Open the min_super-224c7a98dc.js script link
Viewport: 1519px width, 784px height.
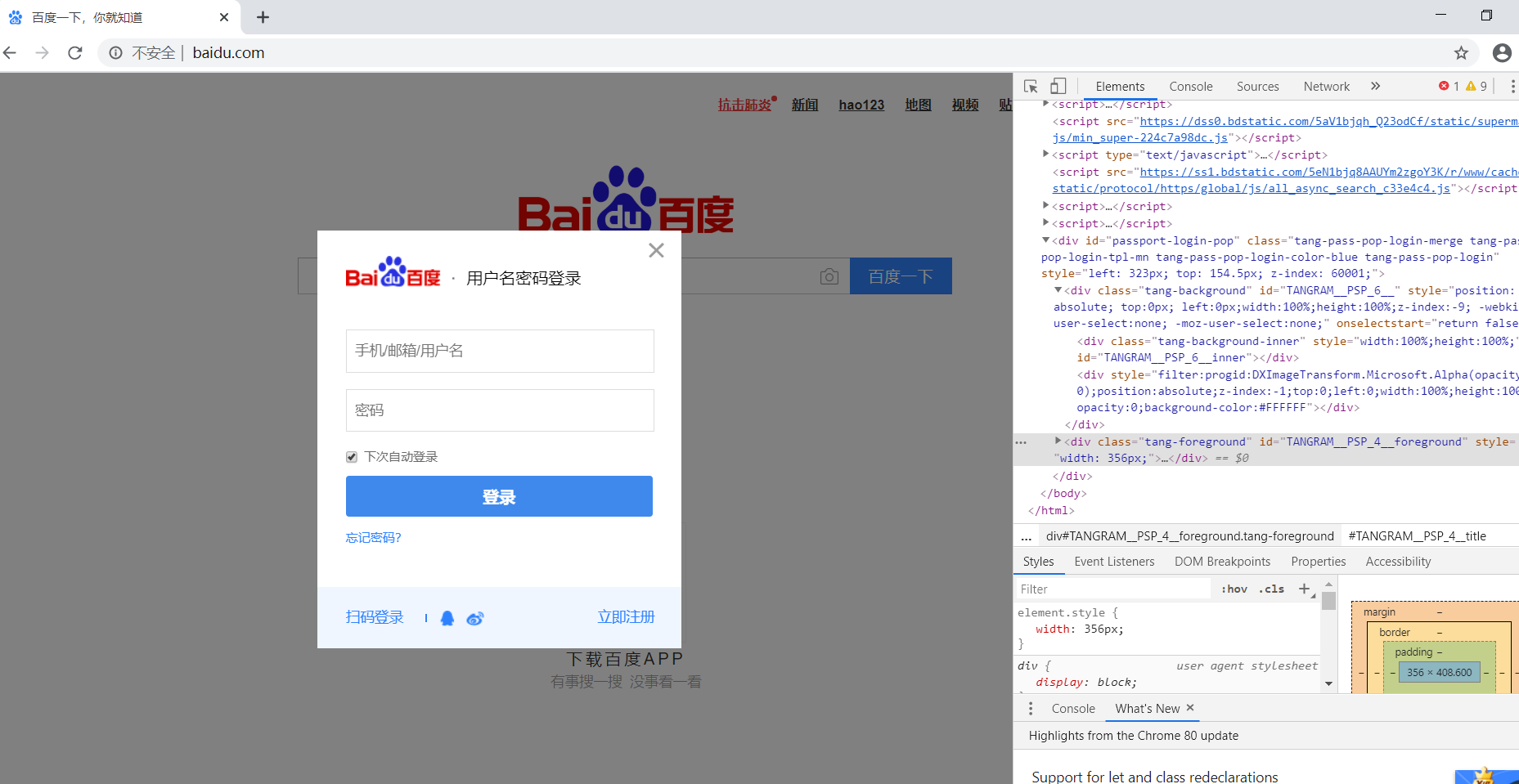click(x=1140, y=137)
